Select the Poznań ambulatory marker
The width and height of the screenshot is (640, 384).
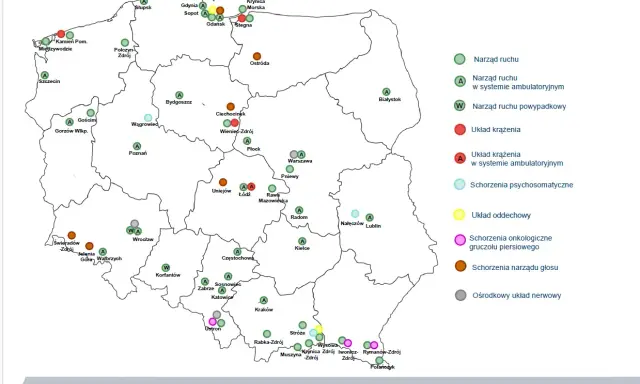[137, 146]
